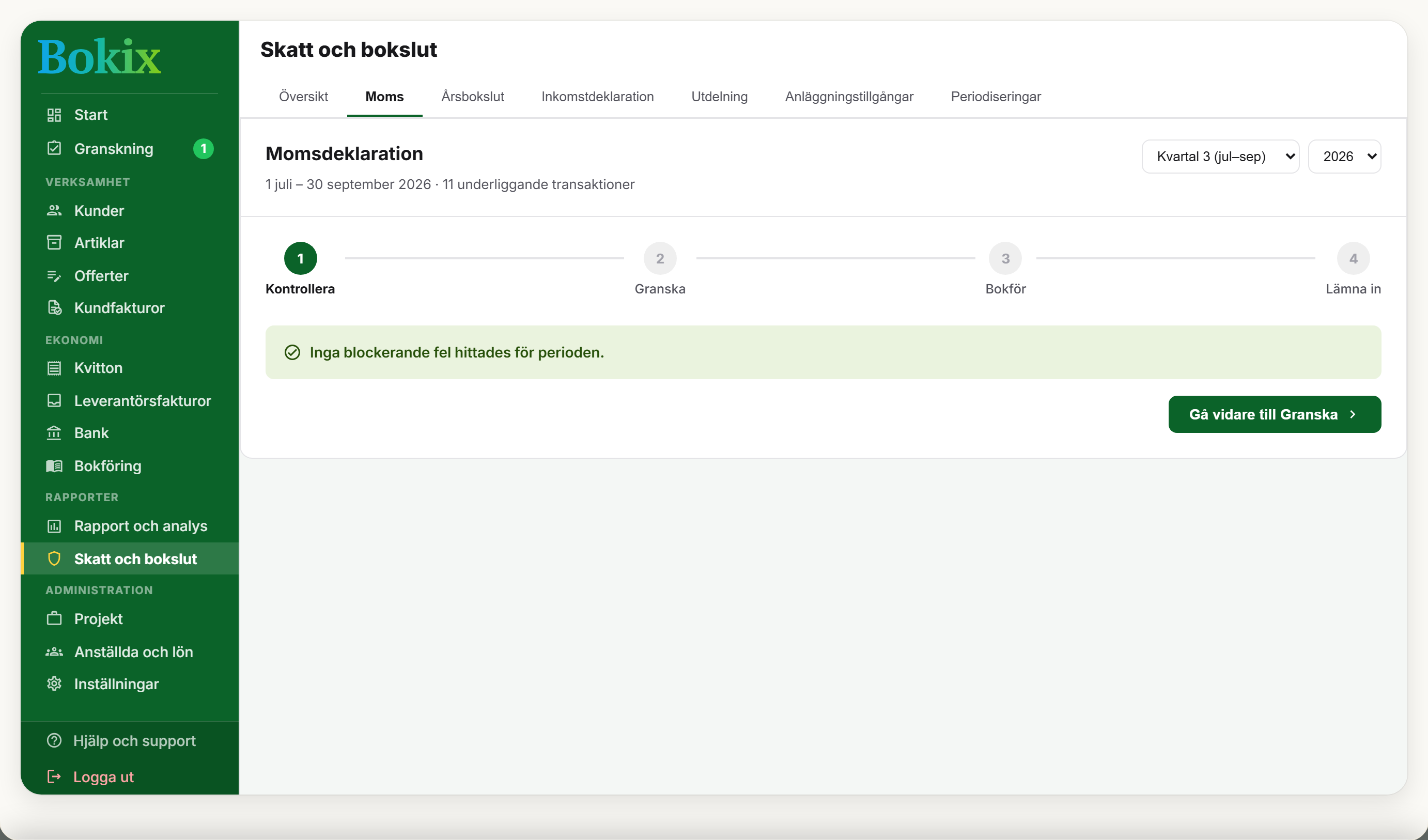Click the Skatt och bokslut shield icon

54,559
